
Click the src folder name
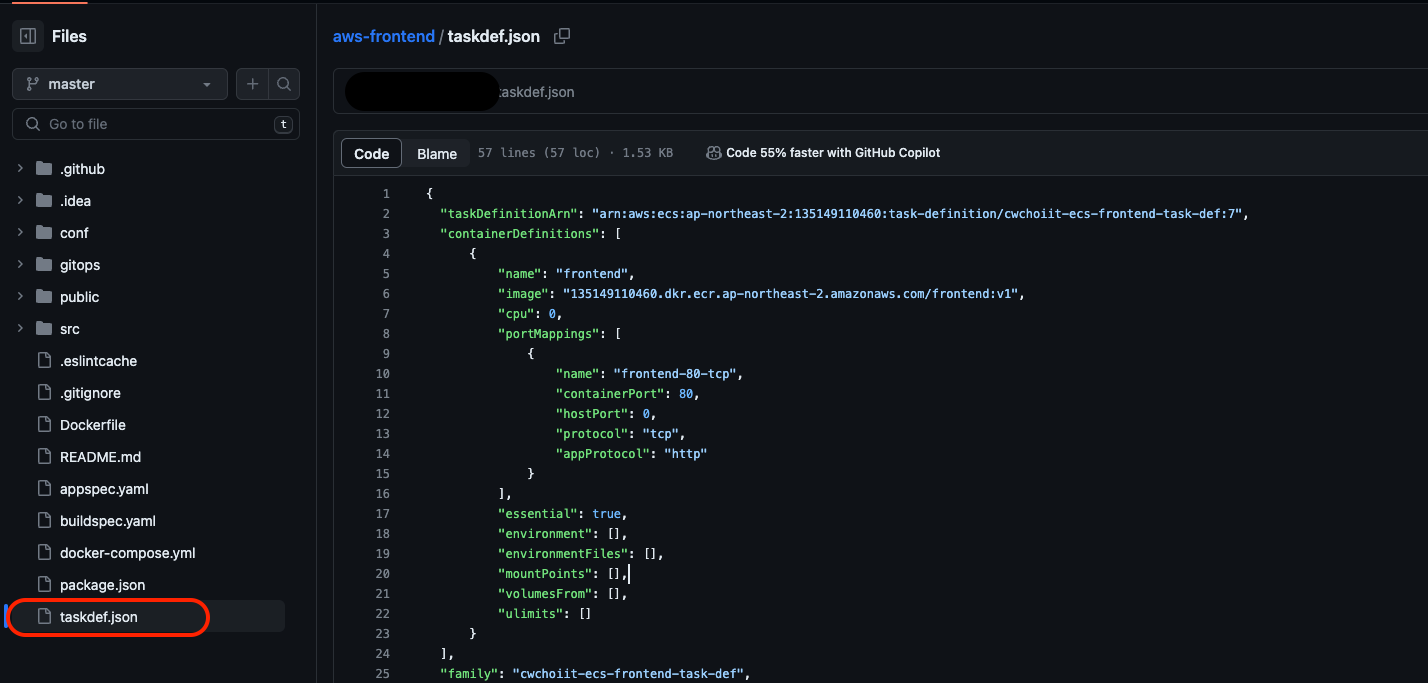(x=70, y=329)
